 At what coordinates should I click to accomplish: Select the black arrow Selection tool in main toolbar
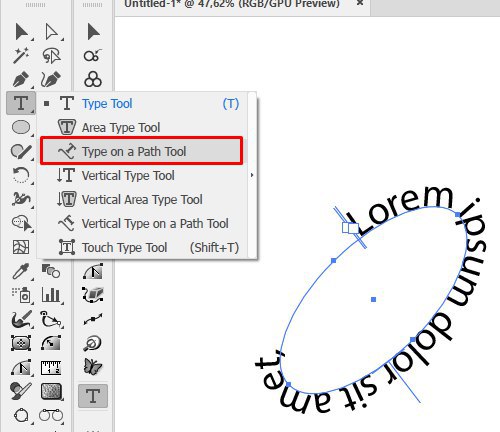coord(22,32)
